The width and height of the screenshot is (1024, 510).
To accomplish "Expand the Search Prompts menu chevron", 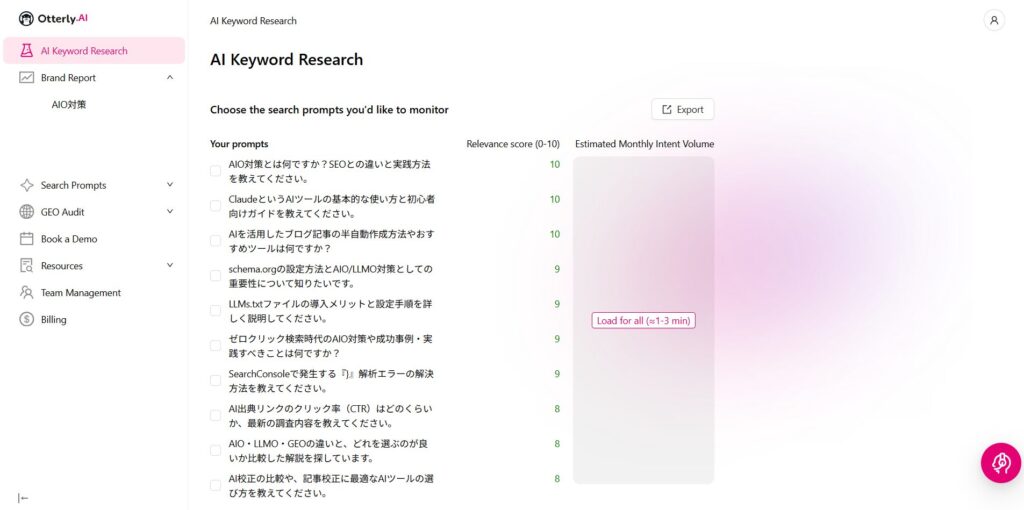I will pos(169,185).
